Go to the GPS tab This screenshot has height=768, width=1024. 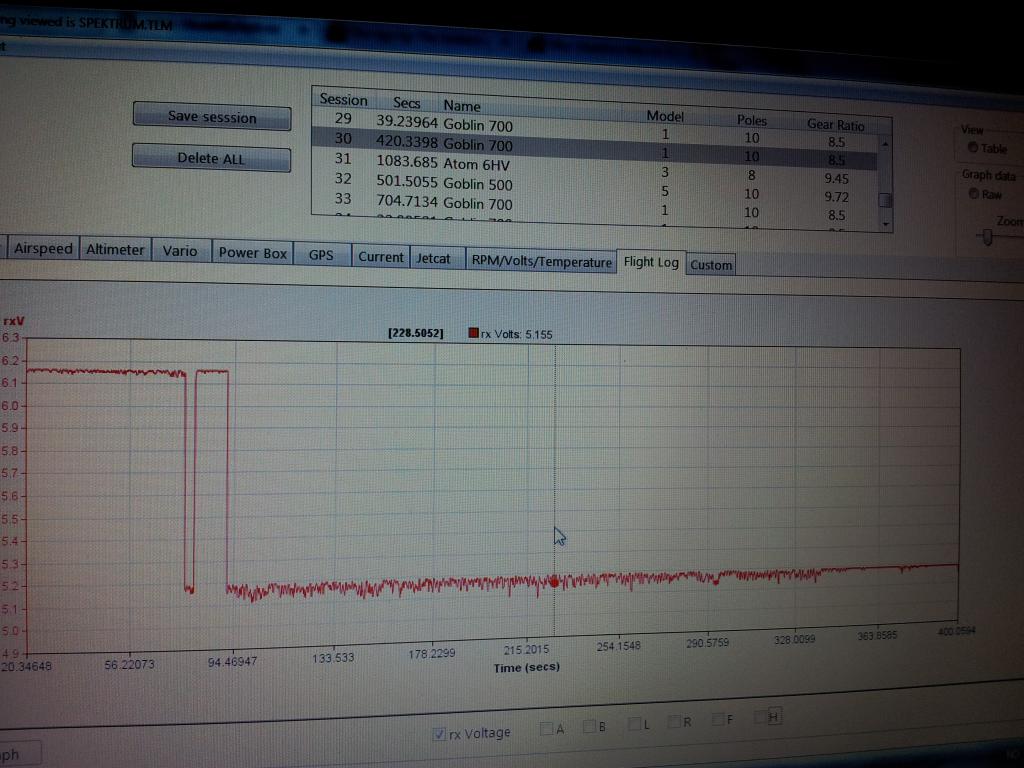click(321, 255)
